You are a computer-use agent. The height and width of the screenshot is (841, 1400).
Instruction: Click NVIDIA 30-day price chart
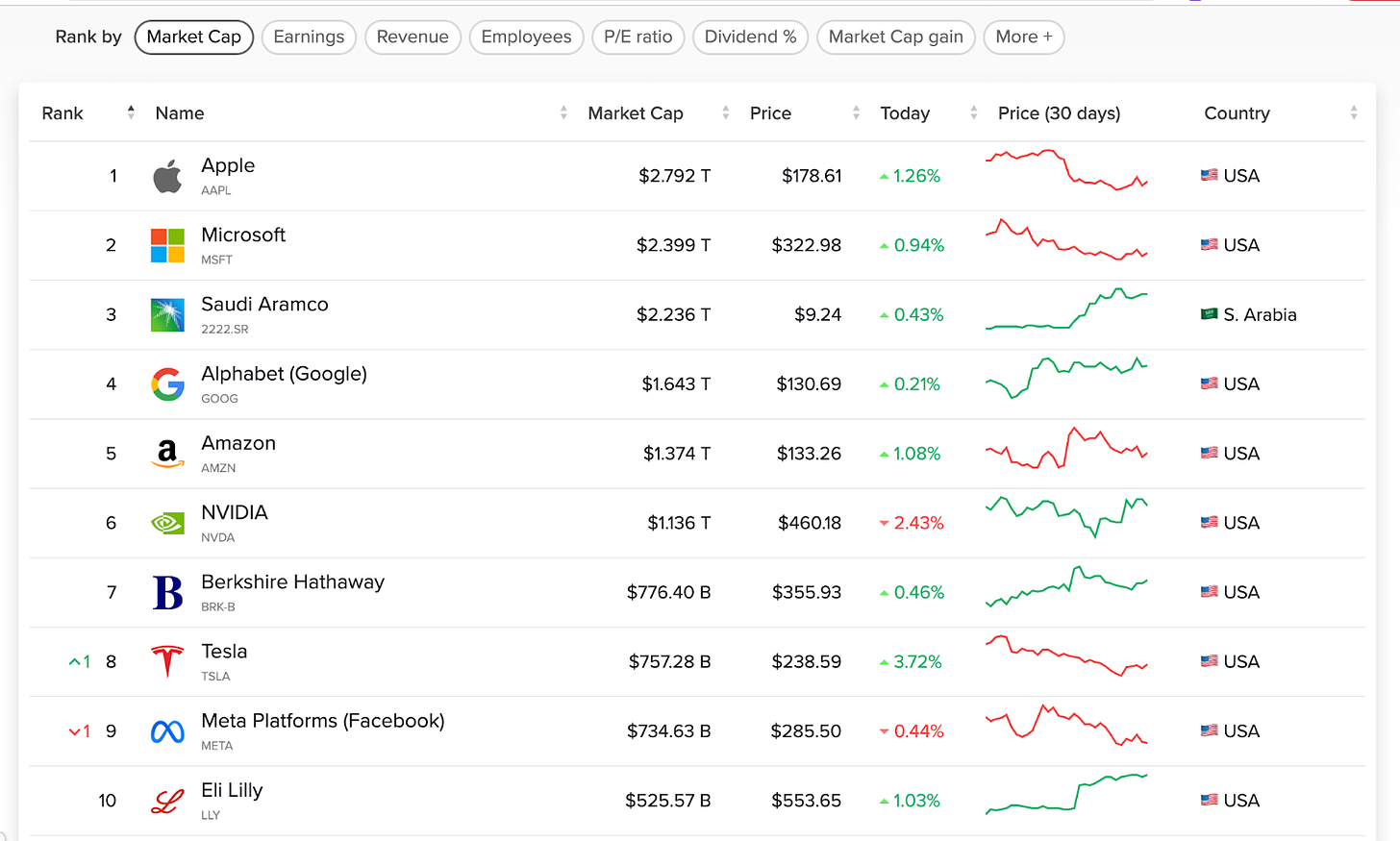[1066, 517]
